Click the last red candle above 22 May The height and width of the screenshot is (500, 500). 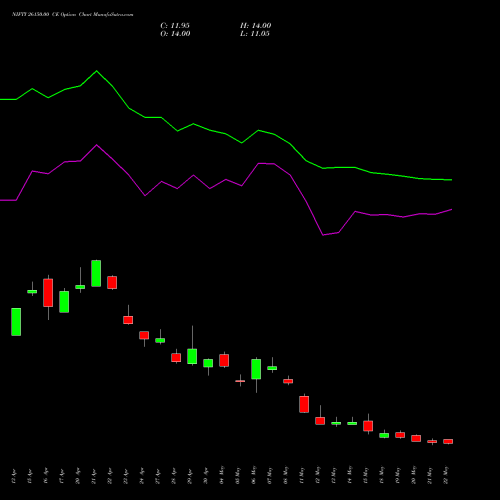click(448, 441)
